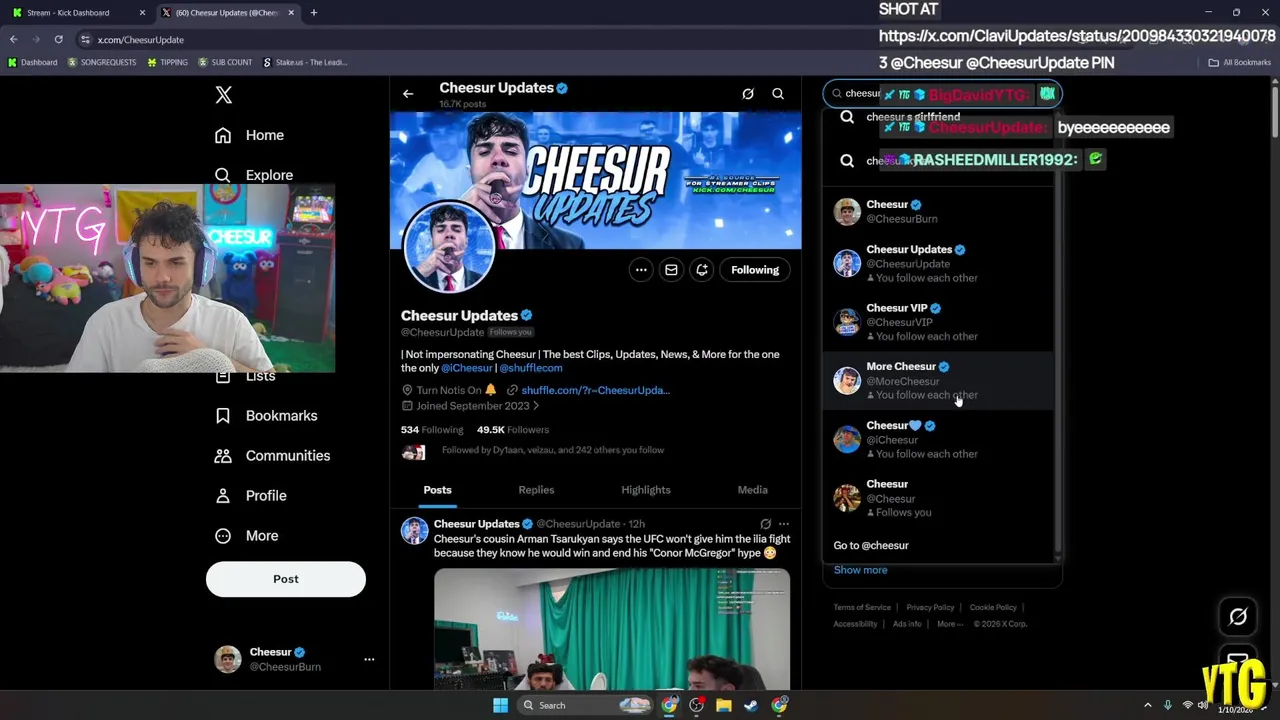This screenshot has width=1280, height=720.
Task: Open the first post's three-dot menu
Action: tap(784, 524)
